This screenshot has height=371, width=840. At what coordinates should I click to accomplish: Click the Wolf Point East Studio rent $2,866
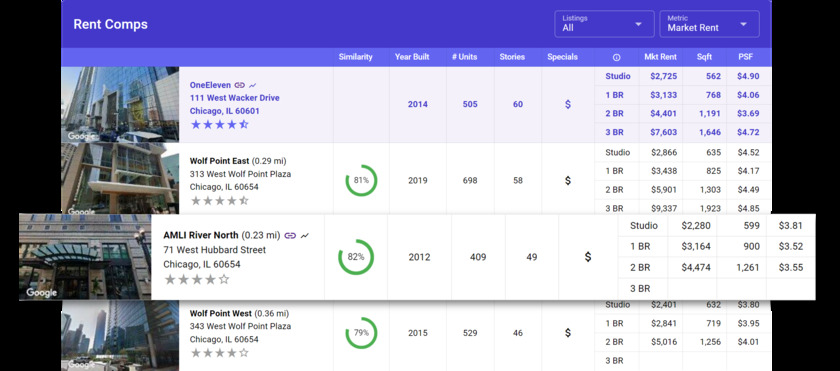[664, 153]
